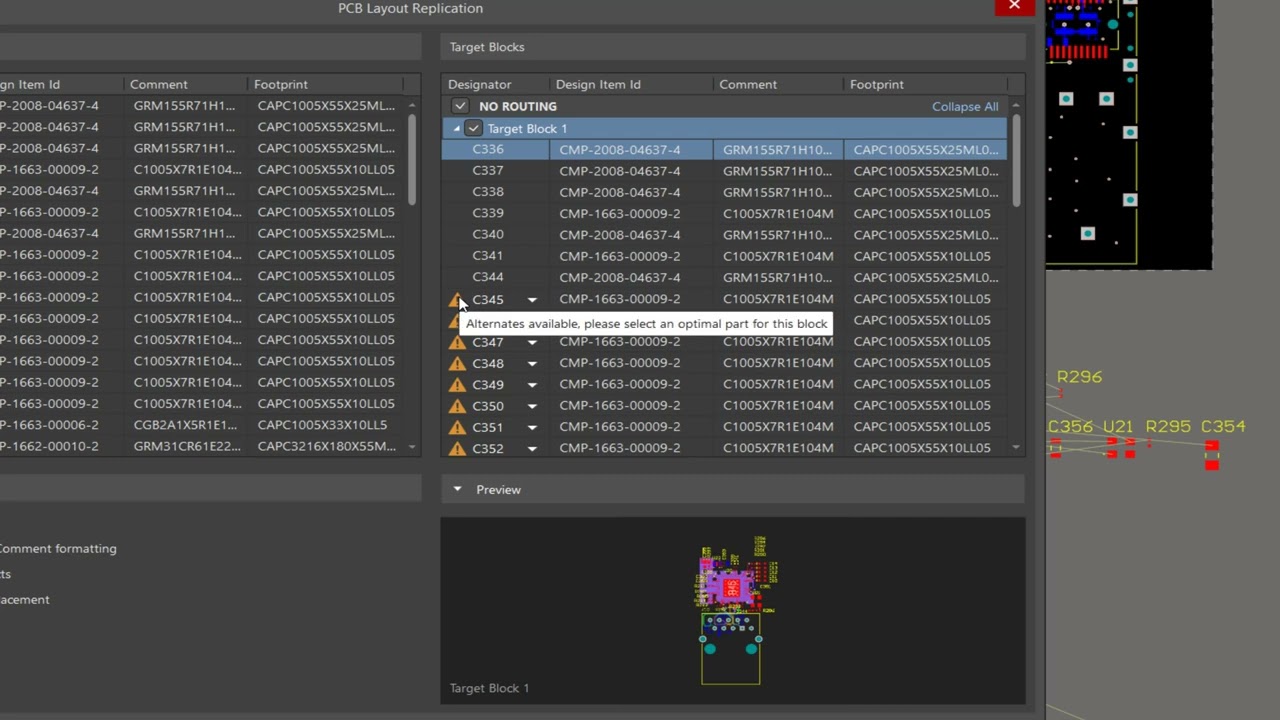This screenshot has height=720, width=1280.
Task: Click the Target Blocks list scroll-down arrow
Action: pyautogui.click(x=1016, y=448)
